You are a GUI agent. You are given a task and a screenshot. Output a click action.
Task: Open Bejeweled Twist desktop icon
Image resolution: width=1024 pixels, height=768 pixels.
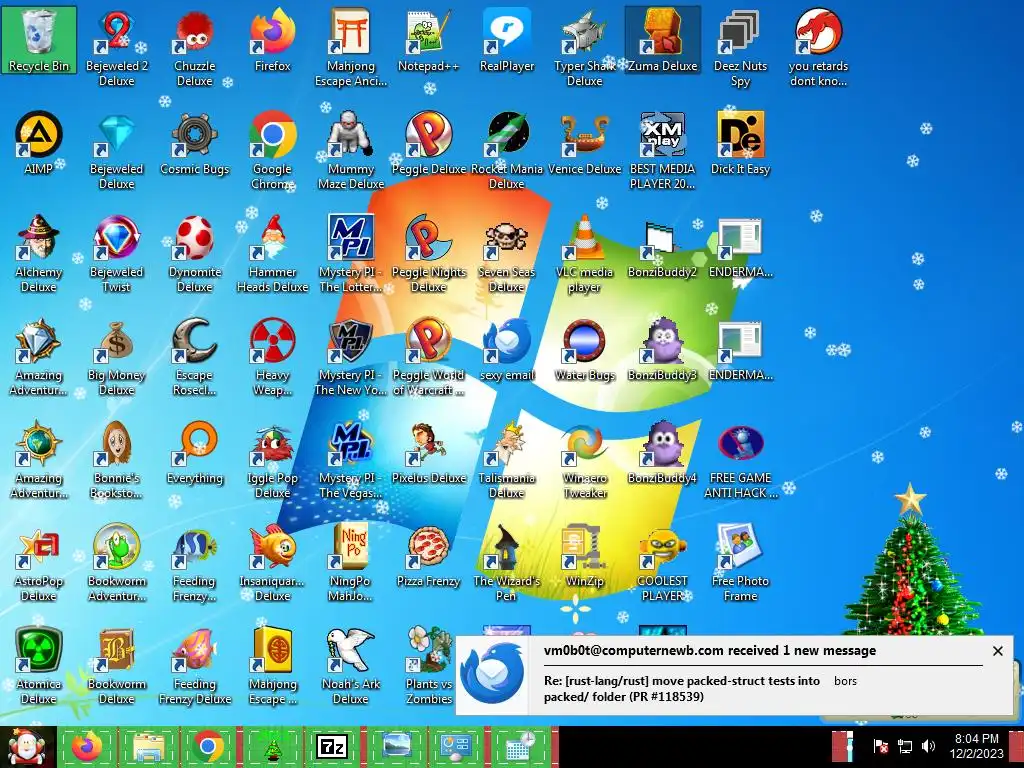point(116,254)
